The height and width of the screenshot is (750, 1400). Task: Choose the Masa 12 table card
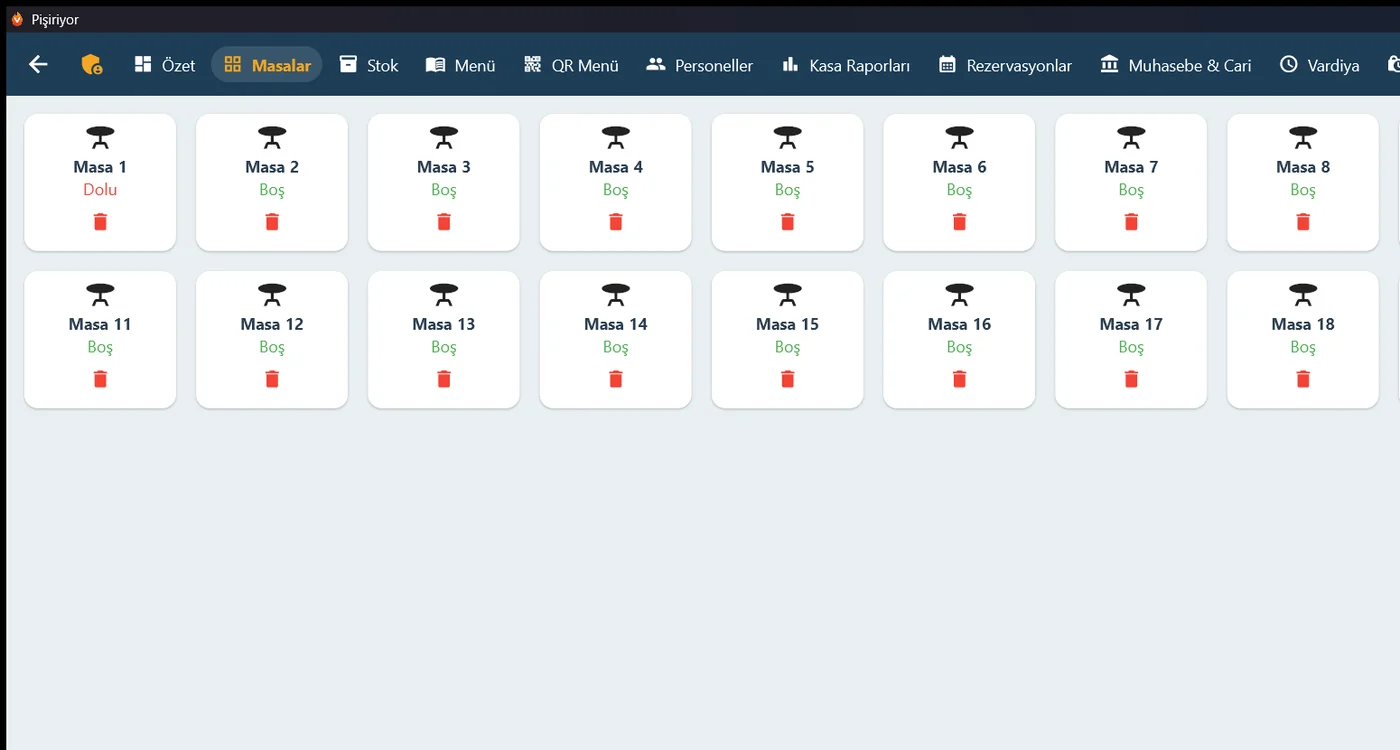[272, 339]
